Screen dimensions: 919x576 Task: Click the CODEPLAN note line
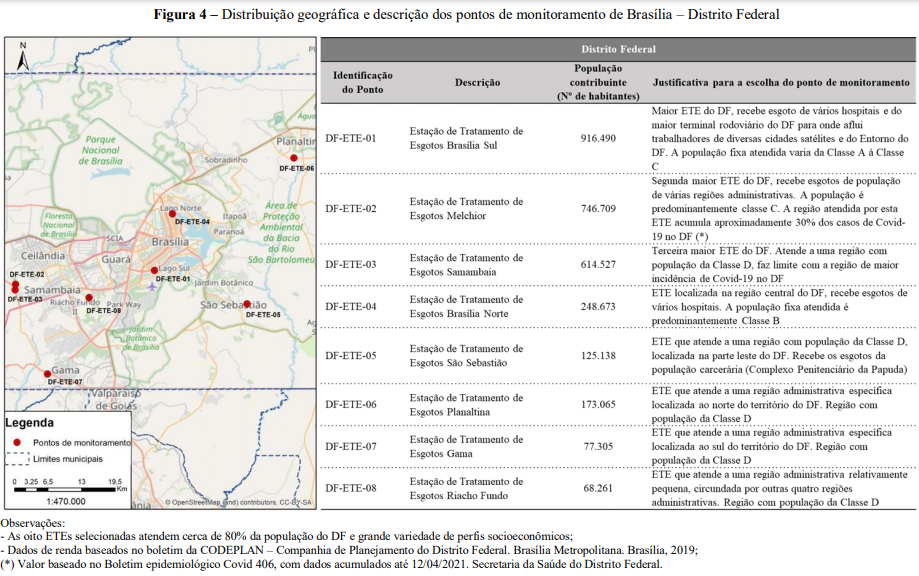point(349,550)
